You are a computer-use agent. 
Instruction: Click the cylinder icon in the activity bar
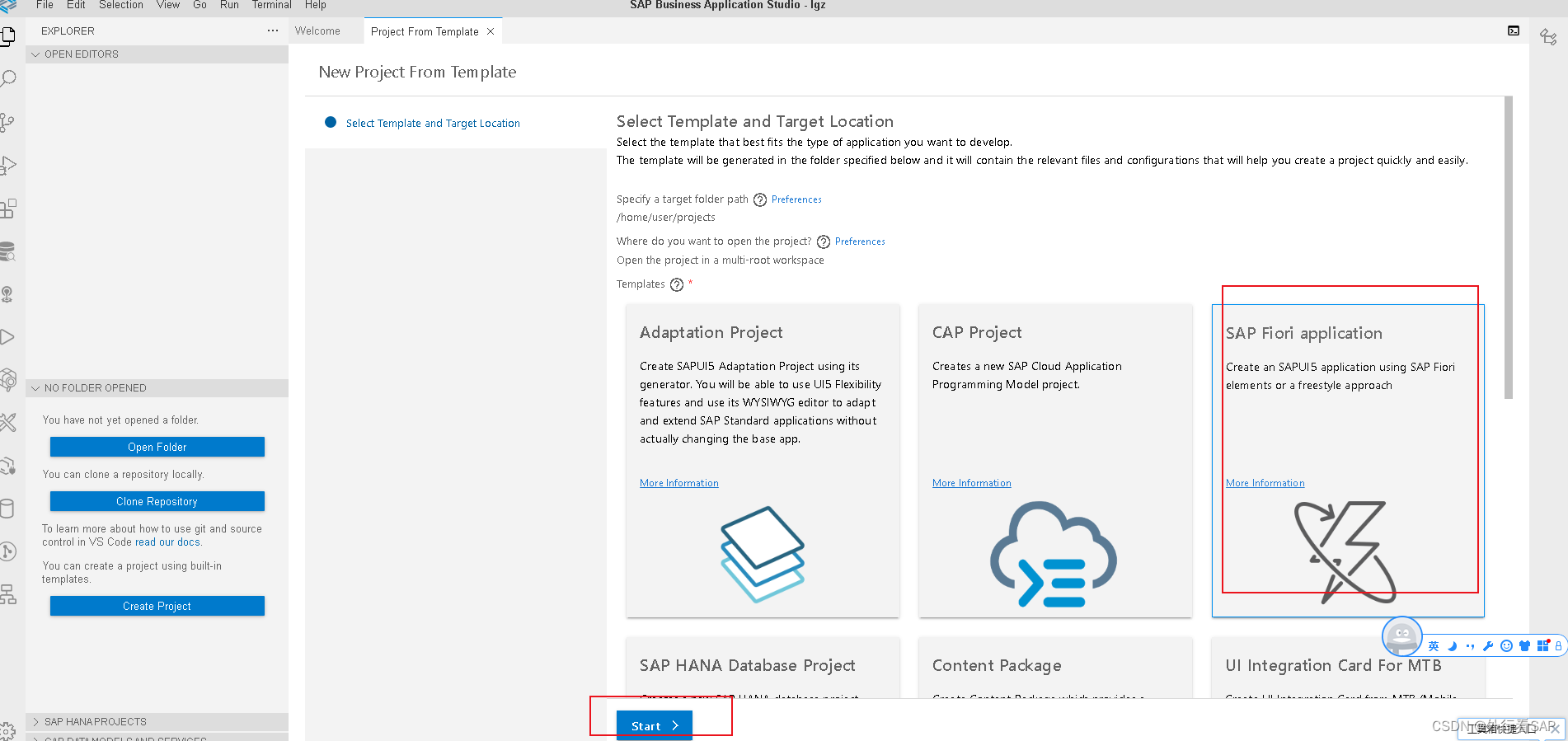click(8, 509)
